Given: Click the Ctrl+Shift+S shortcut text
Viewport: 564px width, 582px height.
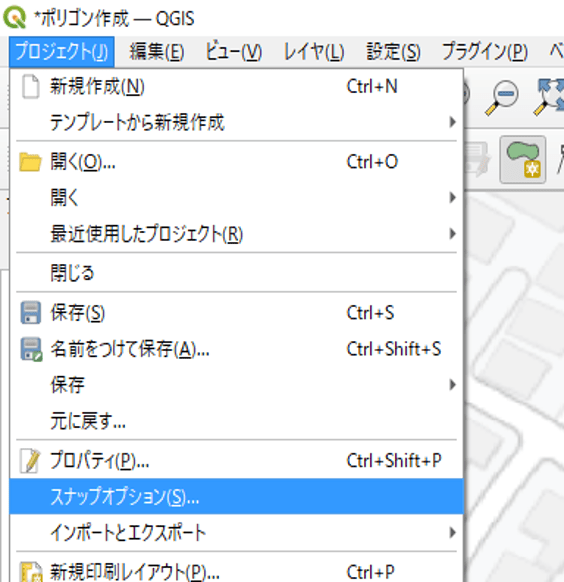Looking at the screenshot, I should point(394,349).
